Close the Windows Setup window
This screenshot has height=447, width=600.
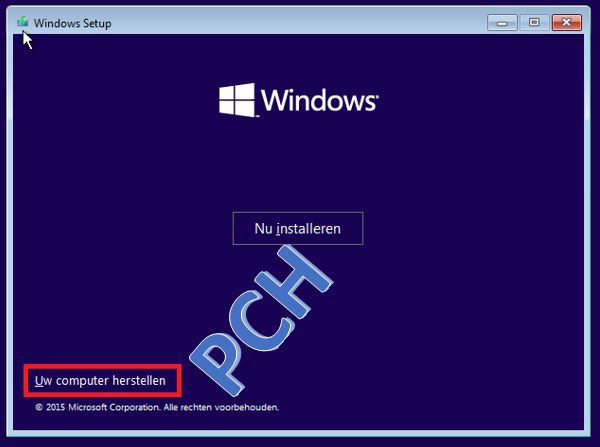567,23
